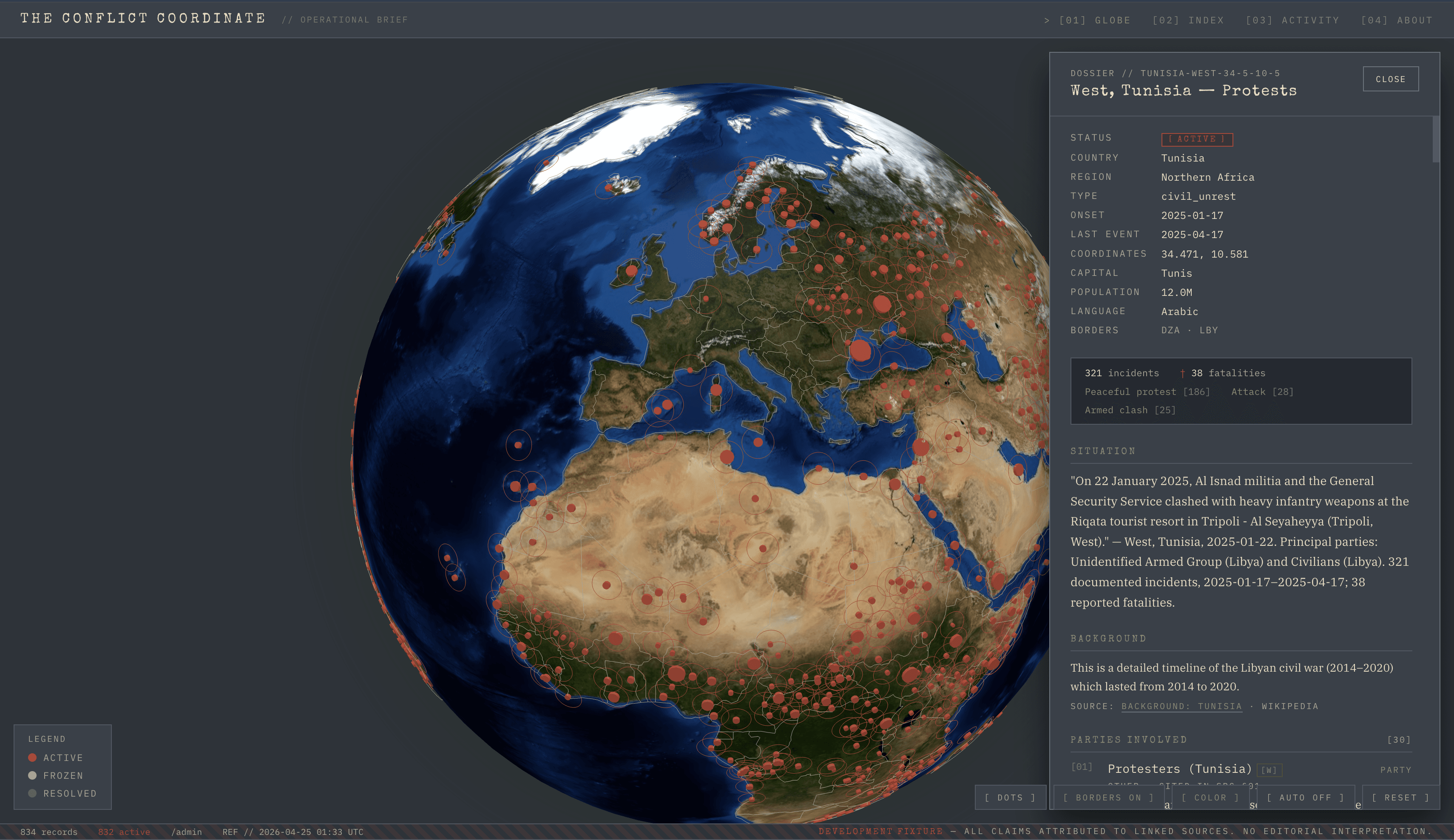Click 'Peaceful protest [186]' in summary

(1147, 392)
